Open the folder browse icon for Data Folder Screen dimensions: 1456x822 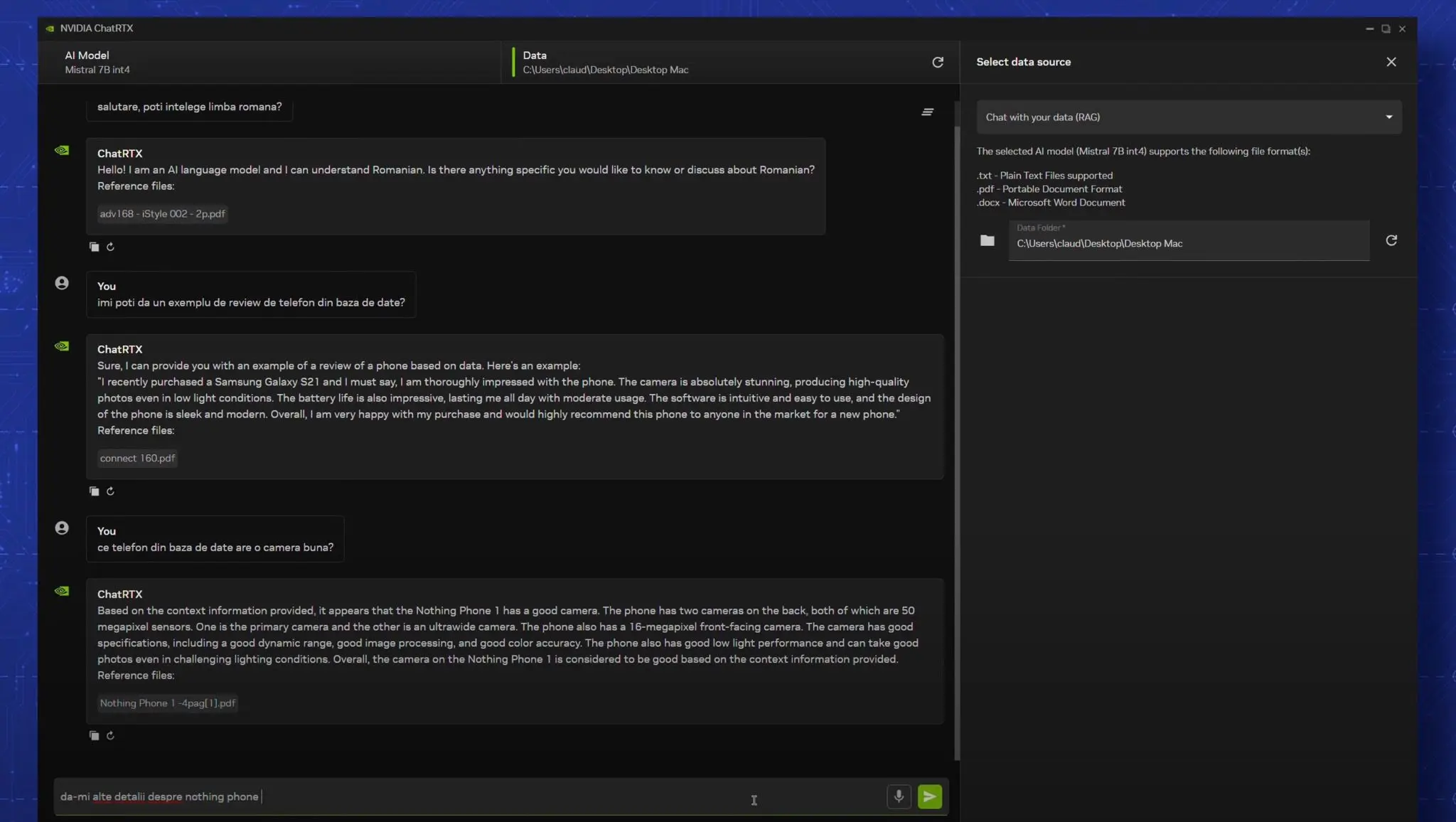tap(987, 240)
